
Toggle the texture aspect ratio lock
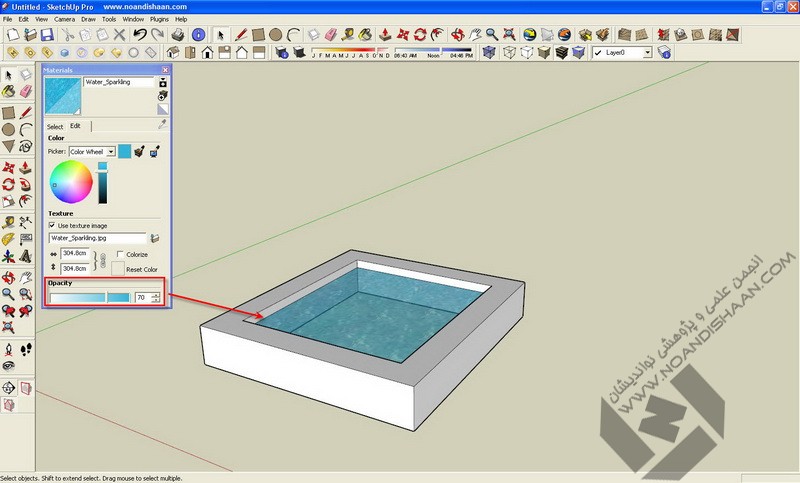pyautogui.click(x=98, y=262)
